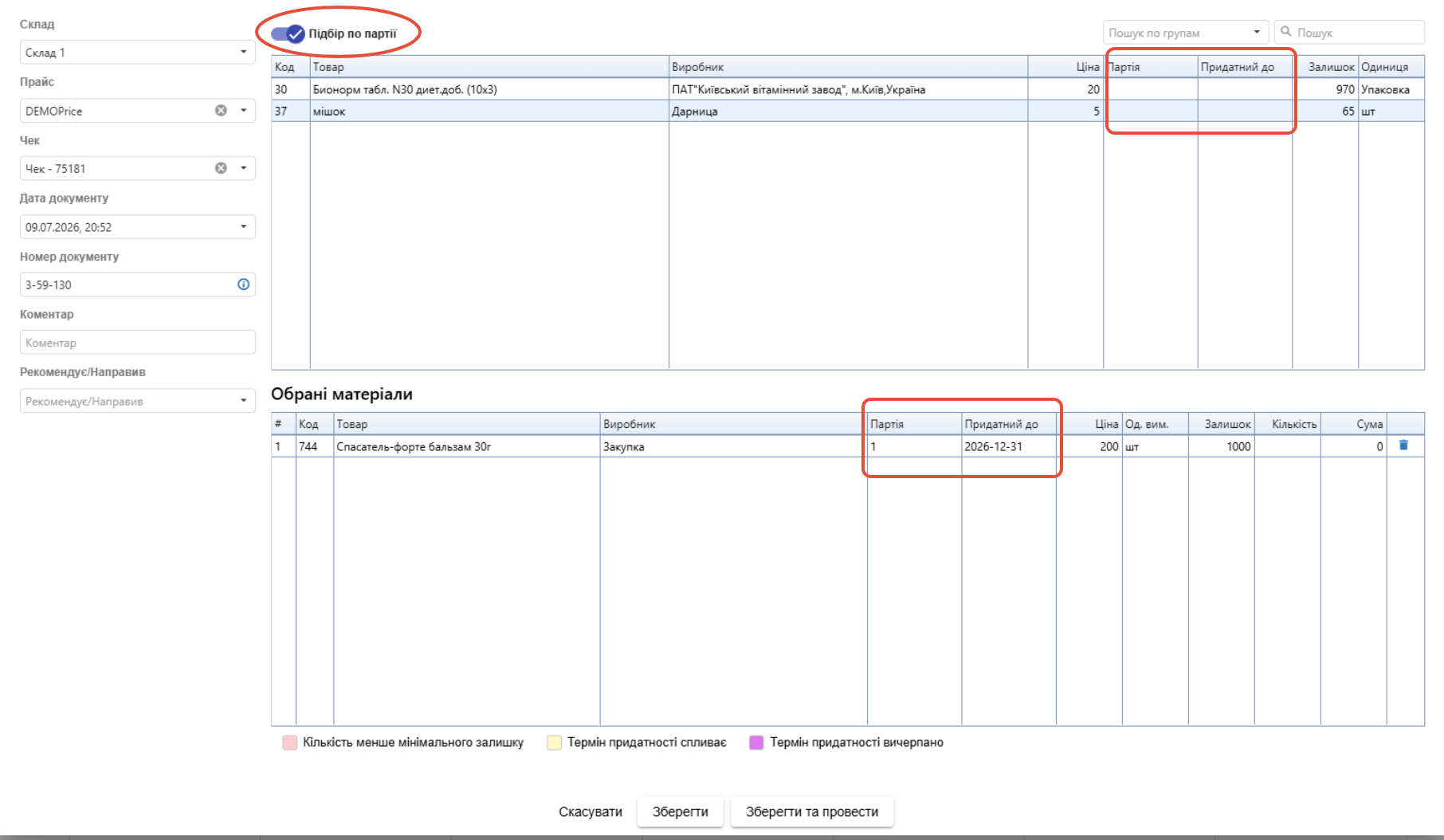
Task: Click the Одиниця column header
Action: click(1391, 67)
